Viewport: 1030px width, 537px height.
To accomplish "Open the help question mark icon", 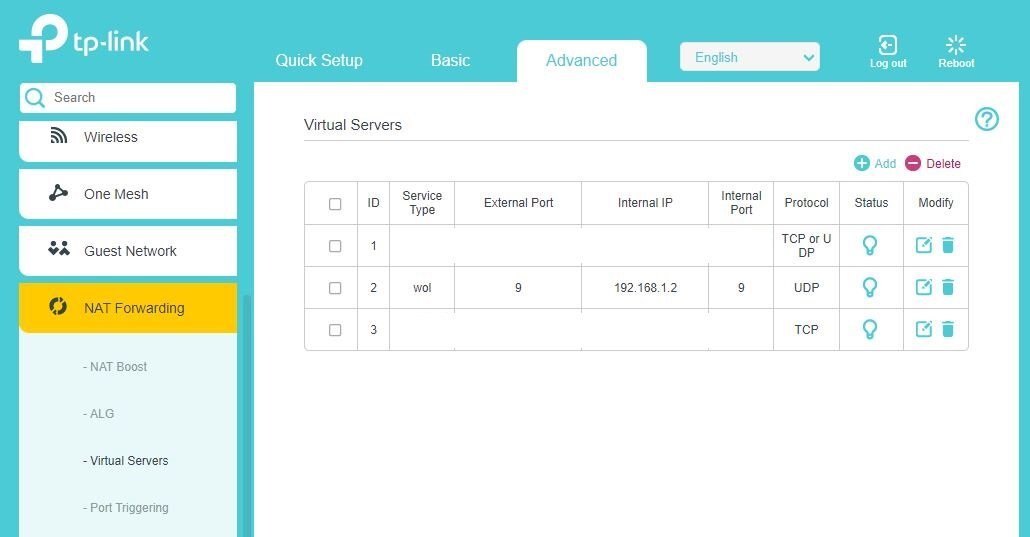I will click(x=987, y=119).
